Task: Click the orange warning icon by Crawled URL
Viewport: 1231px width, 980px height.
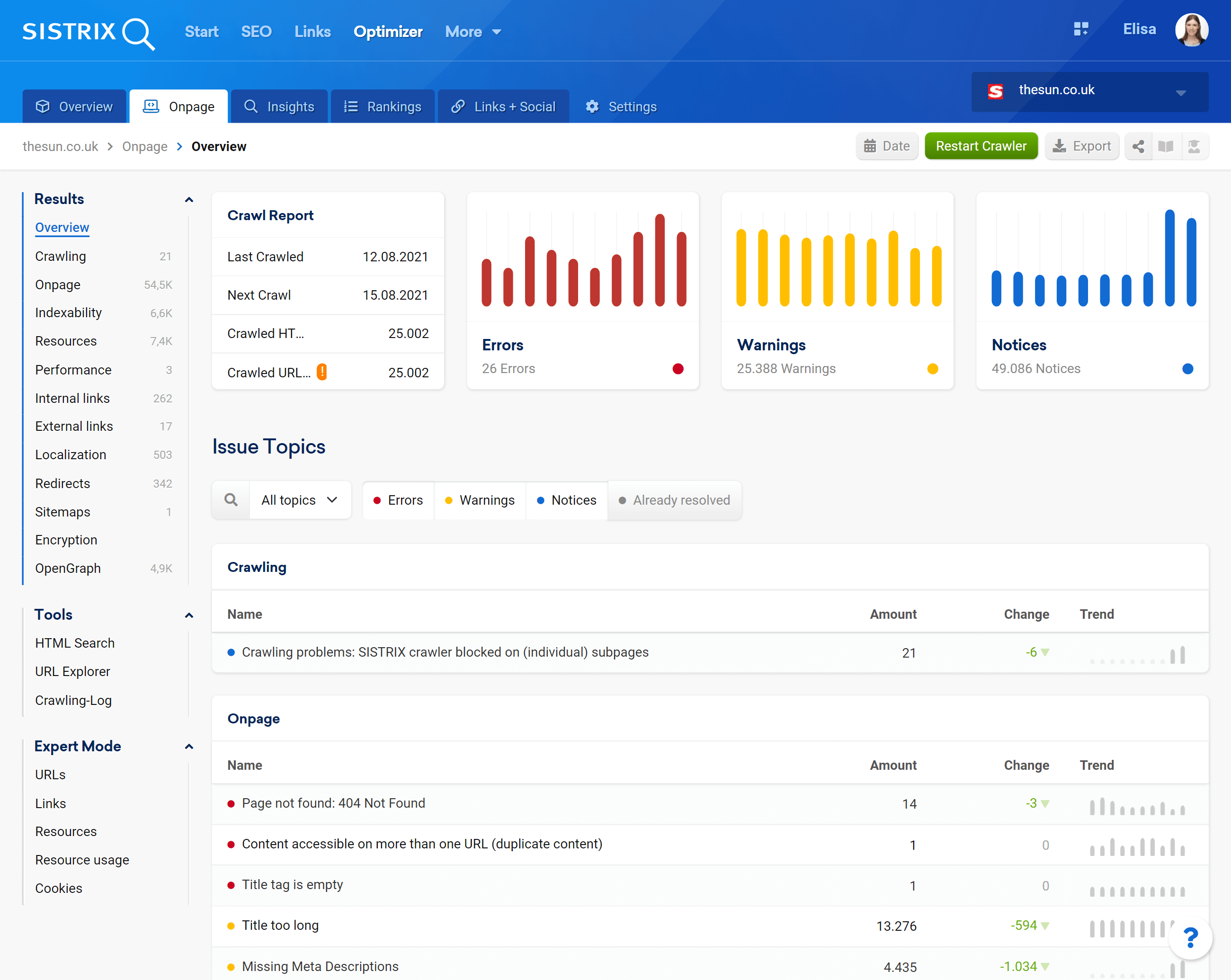Action: 322,372
